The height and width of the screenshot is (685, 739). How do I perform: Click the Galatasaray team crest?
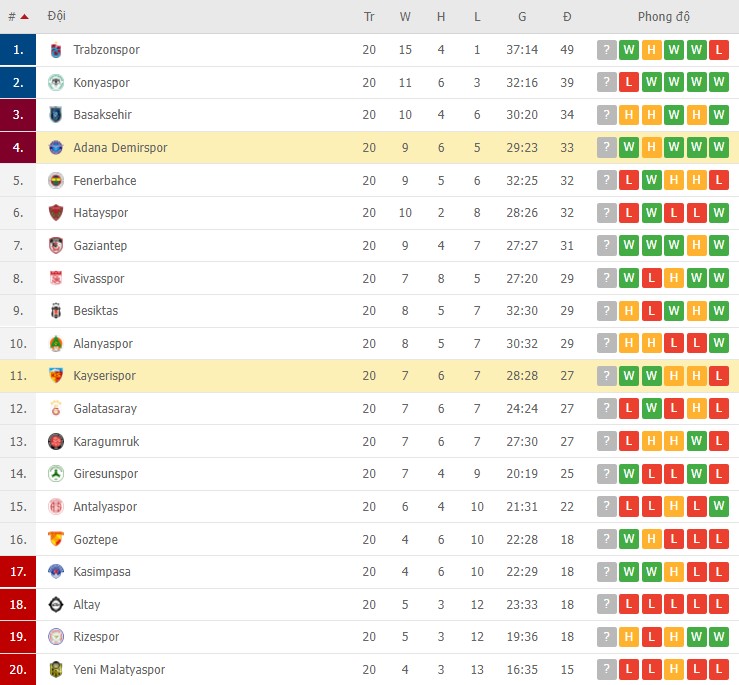tap(56, 409)
